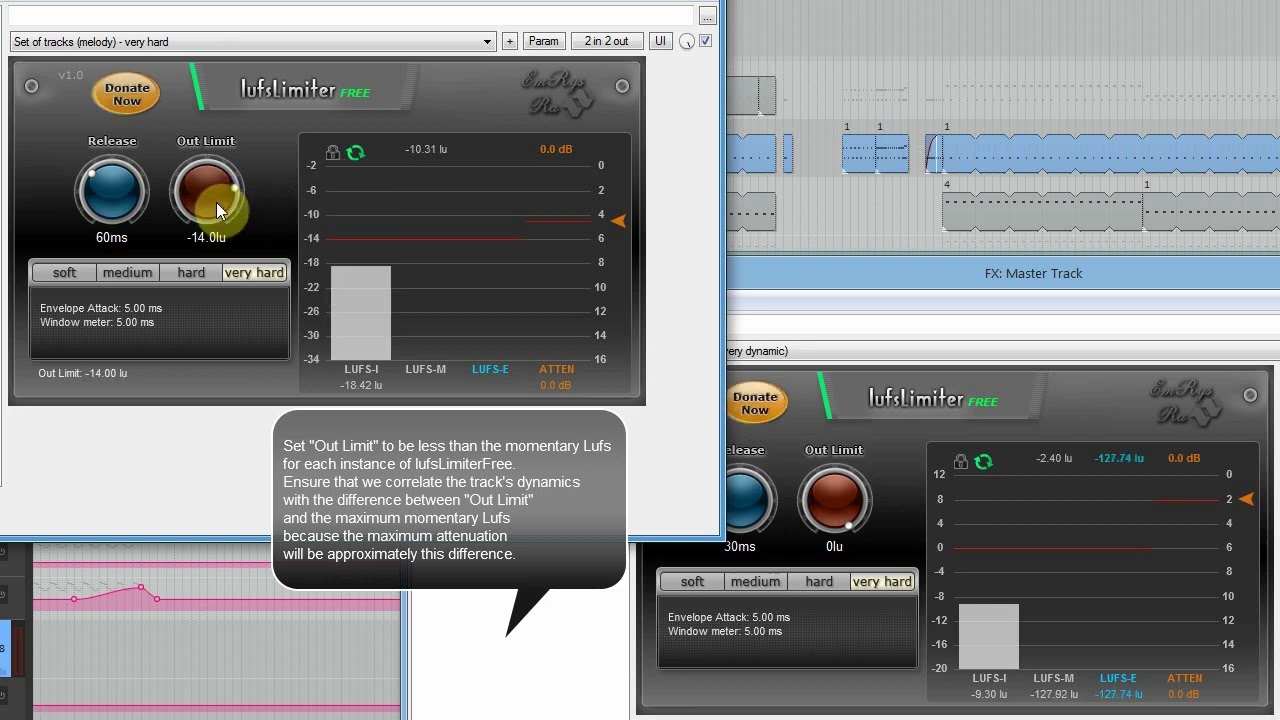Reset meters with green refresh icon in lower limiter
1280x720 pixels.
[x=984, y=462]
